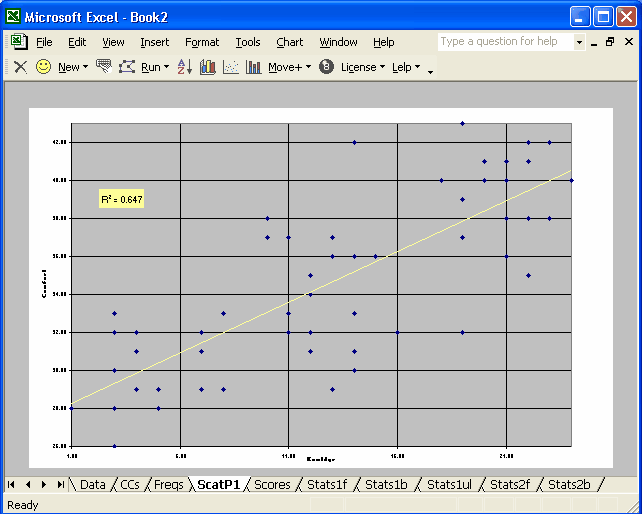Screen dimensions: 642x514
Task: Click the histogram chart icon before Move+
Action: pyautogui.click(x=253, y=67)
